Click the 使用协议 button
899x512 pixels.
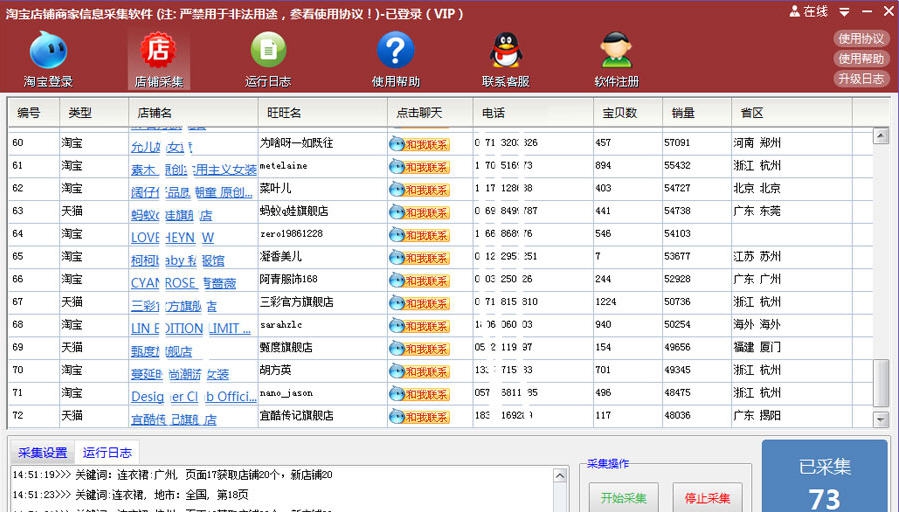[x=861, y=38]
